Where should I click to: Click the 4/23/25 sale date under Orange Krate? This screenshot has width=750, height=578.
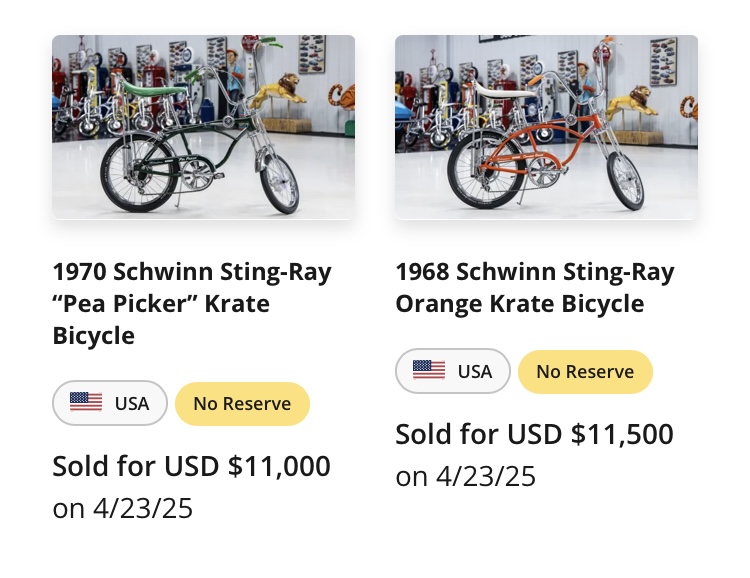(x=485, y=476)
